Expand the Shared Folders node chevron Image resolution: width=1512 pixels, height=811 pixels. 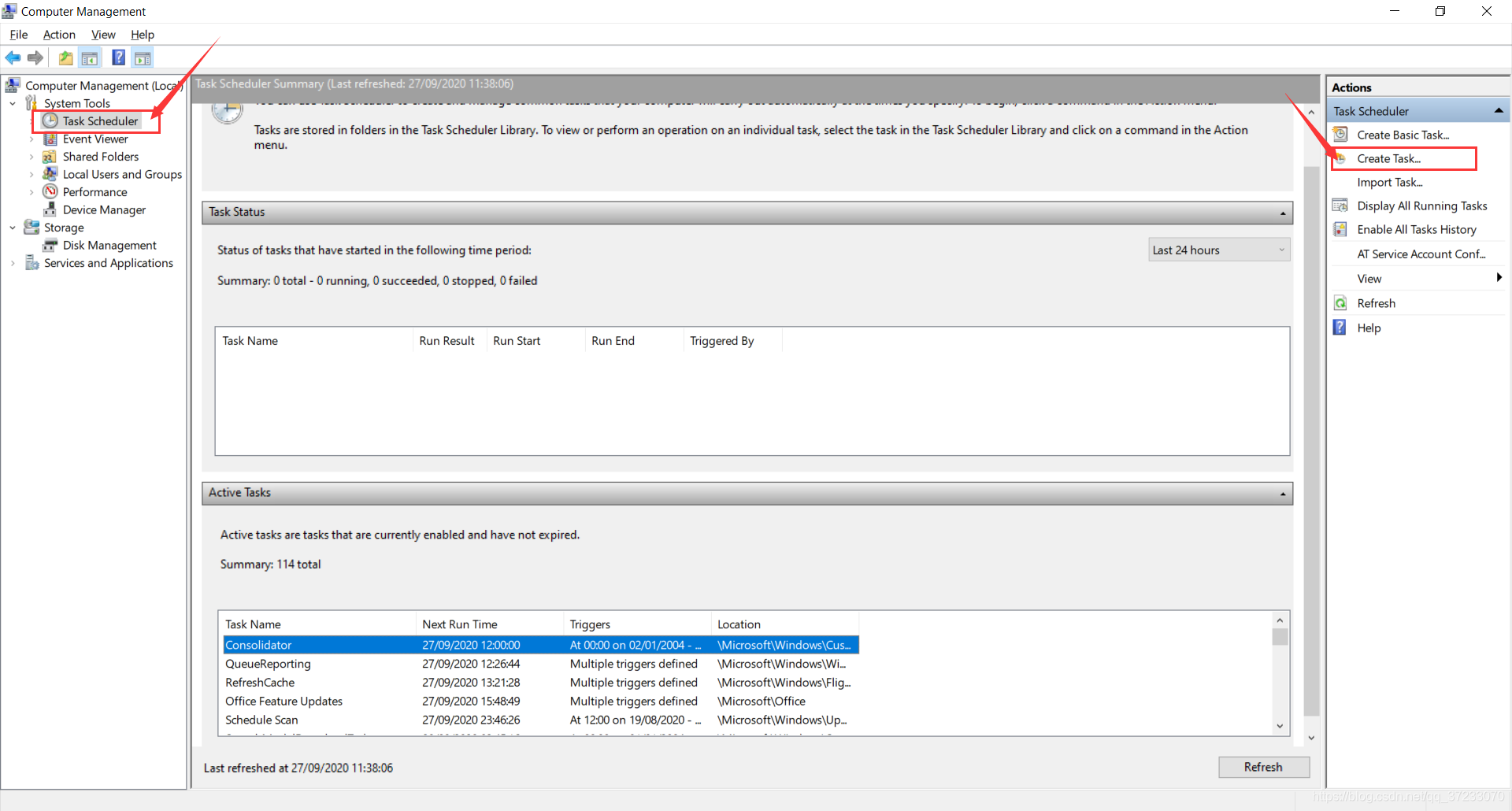tap(31, 157)
